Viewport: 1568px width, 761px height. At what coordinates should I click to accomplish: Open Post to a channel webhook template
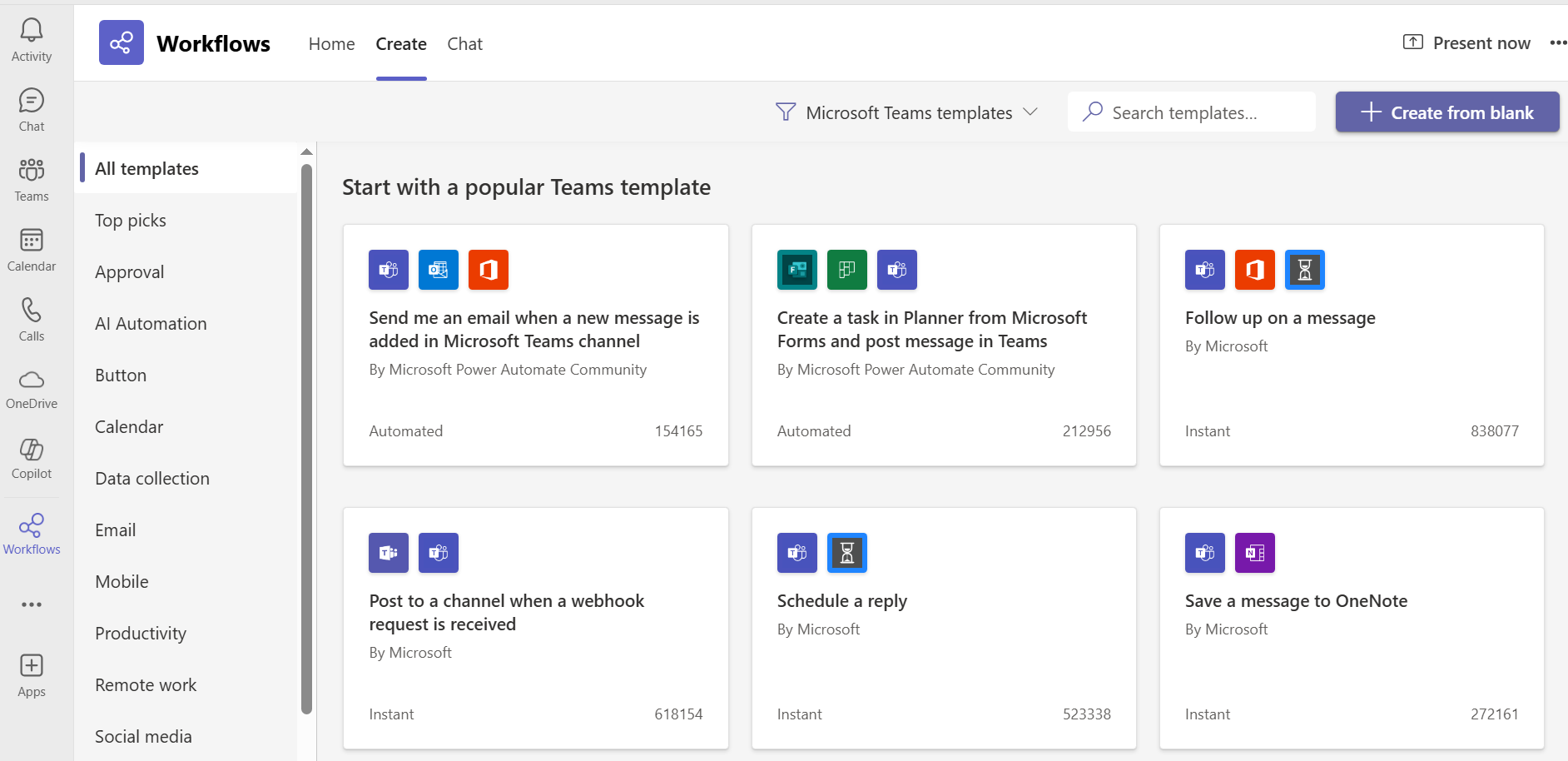[x=506, y=613]
